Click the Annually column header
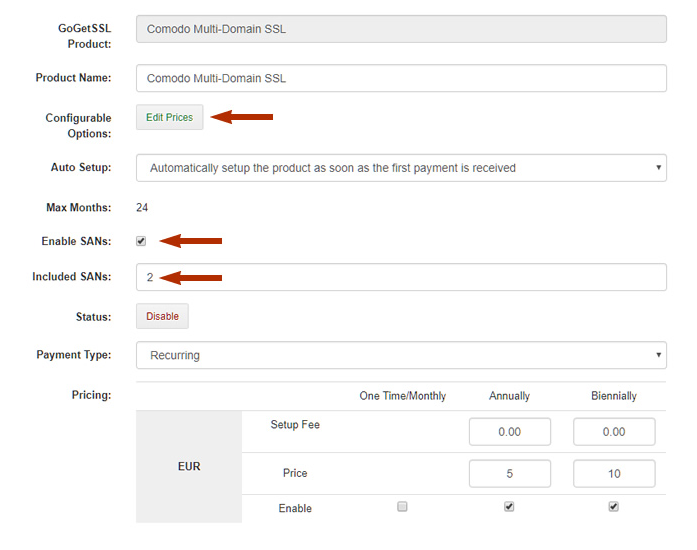This screenshot has width=697, height=550. coord(509,396)
